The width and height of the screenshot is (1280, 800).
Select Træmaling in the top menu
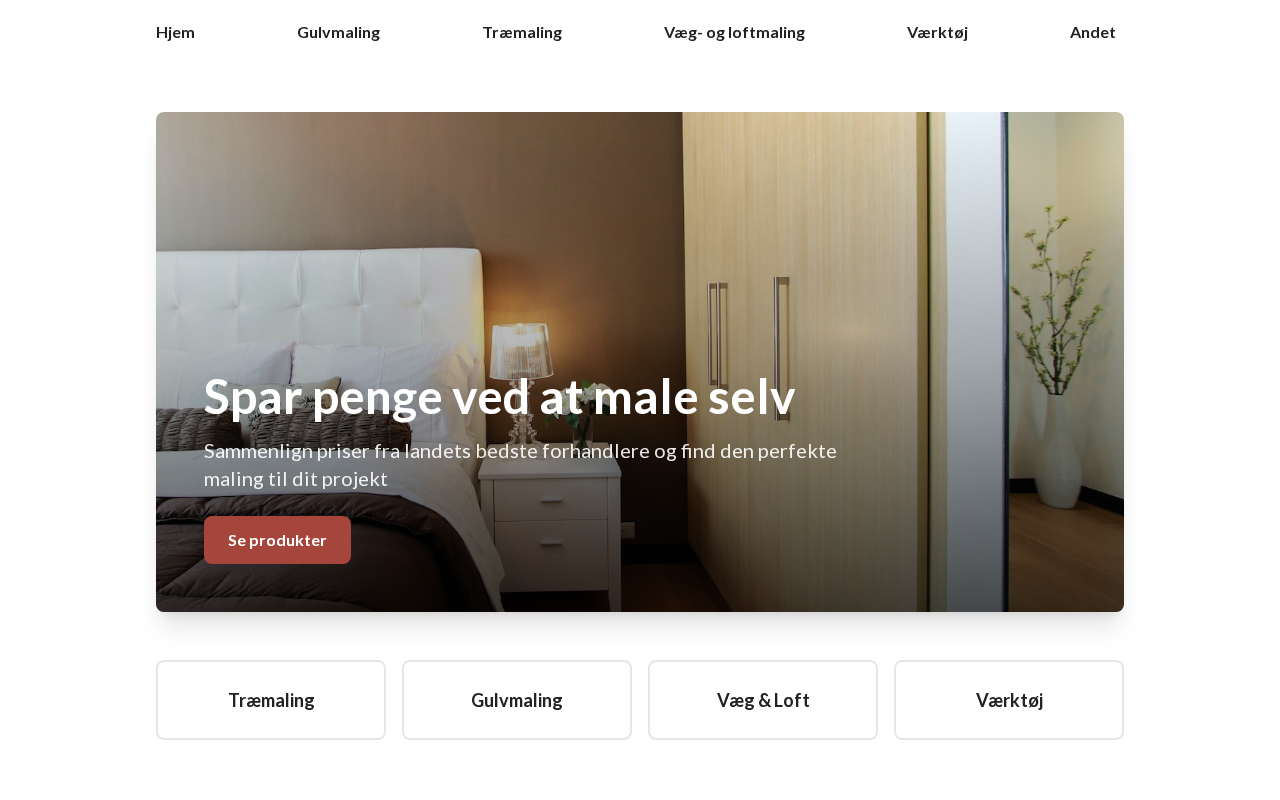(x=522, y=32)
